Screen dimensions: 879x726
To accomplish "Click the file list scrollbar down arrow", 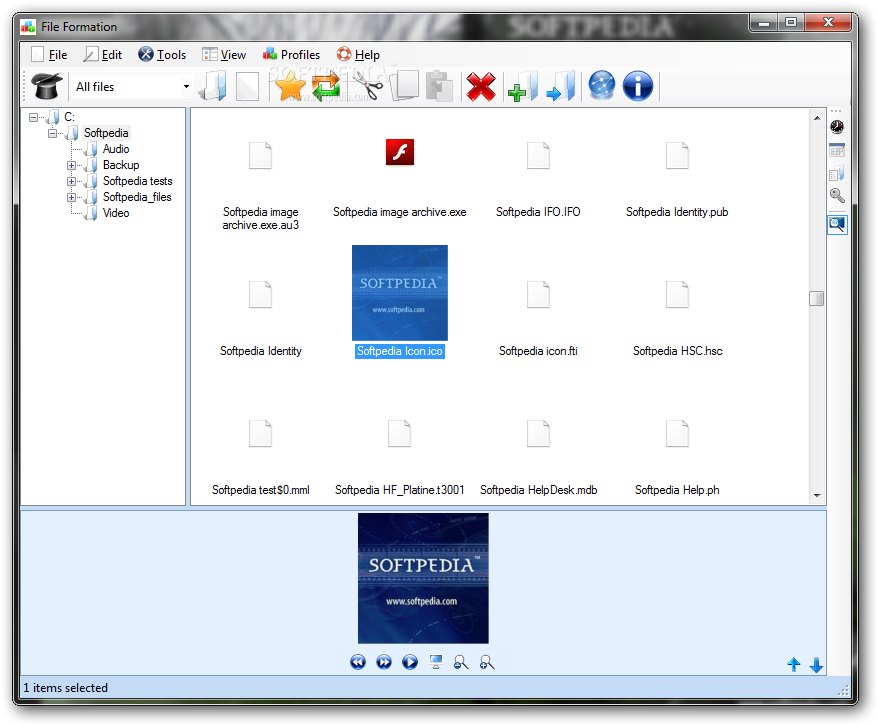I will (817, 496).
